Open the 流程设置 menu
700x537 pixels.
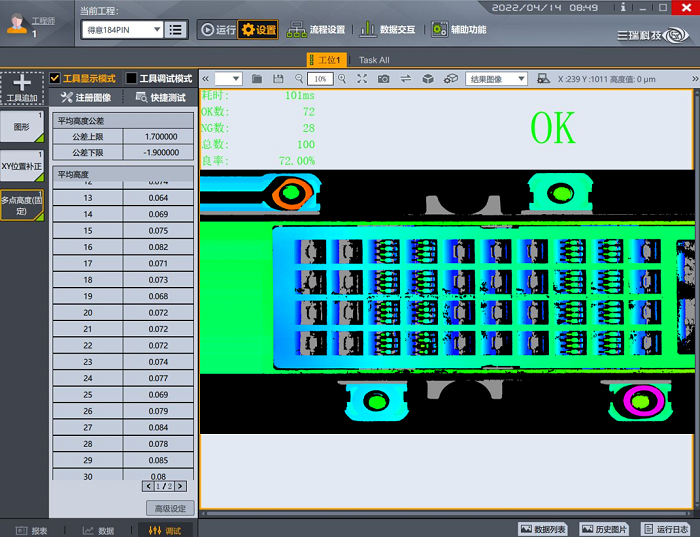(316, 29)
